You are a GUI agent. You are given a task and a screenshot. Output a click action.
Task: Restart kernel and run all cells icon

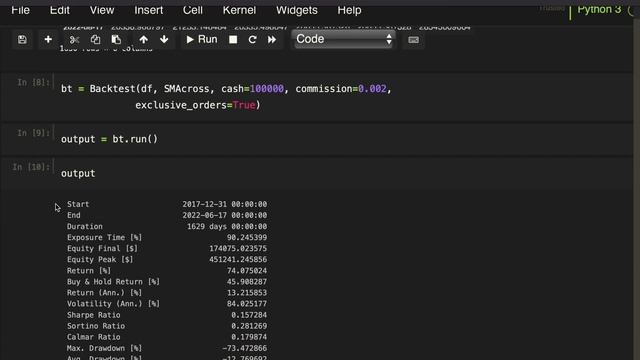tap(272, 40)
